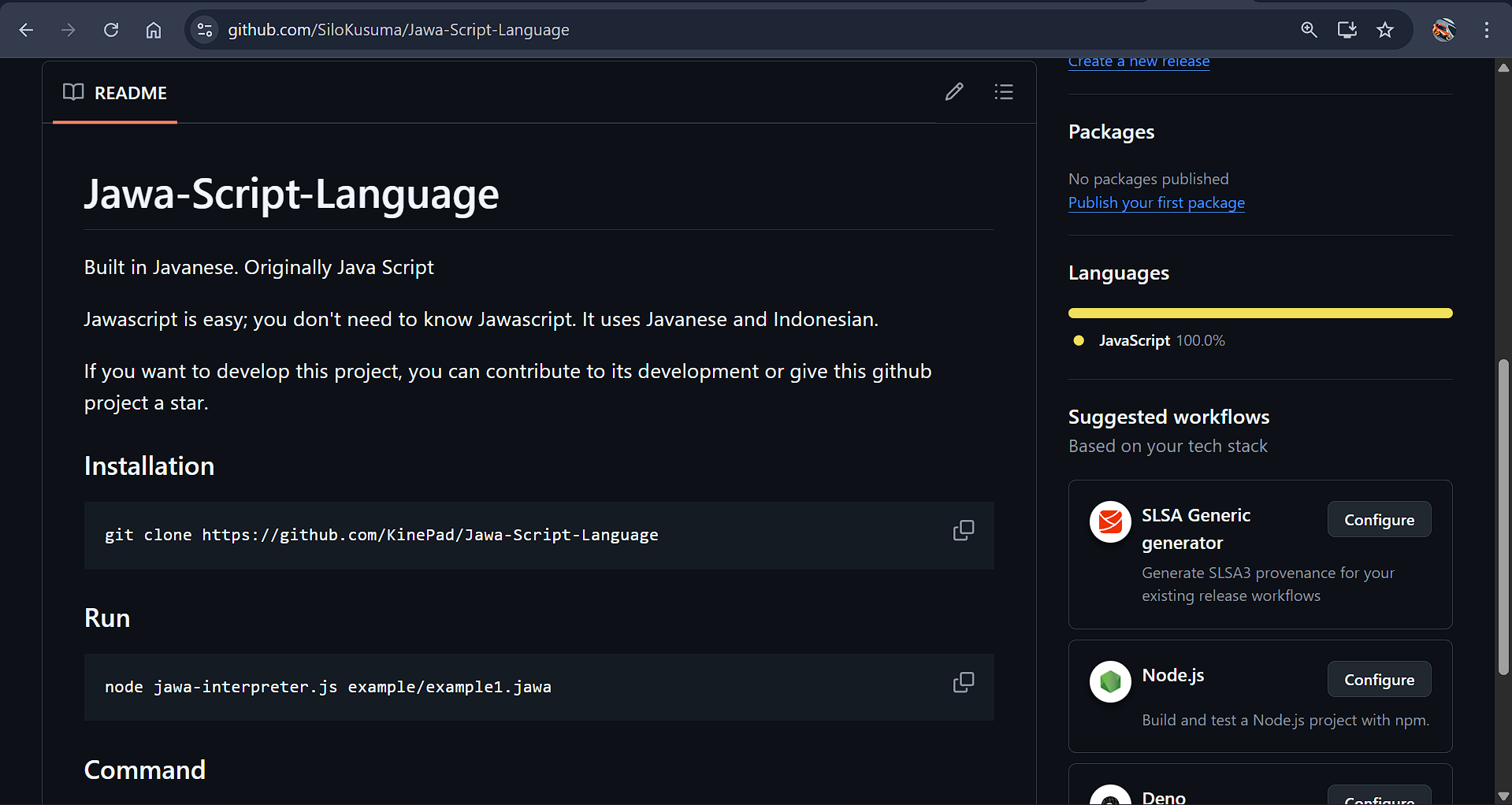Click the browser zoom magnifier icon
The image size is (1512, 805).
(x=1309, y=30)
